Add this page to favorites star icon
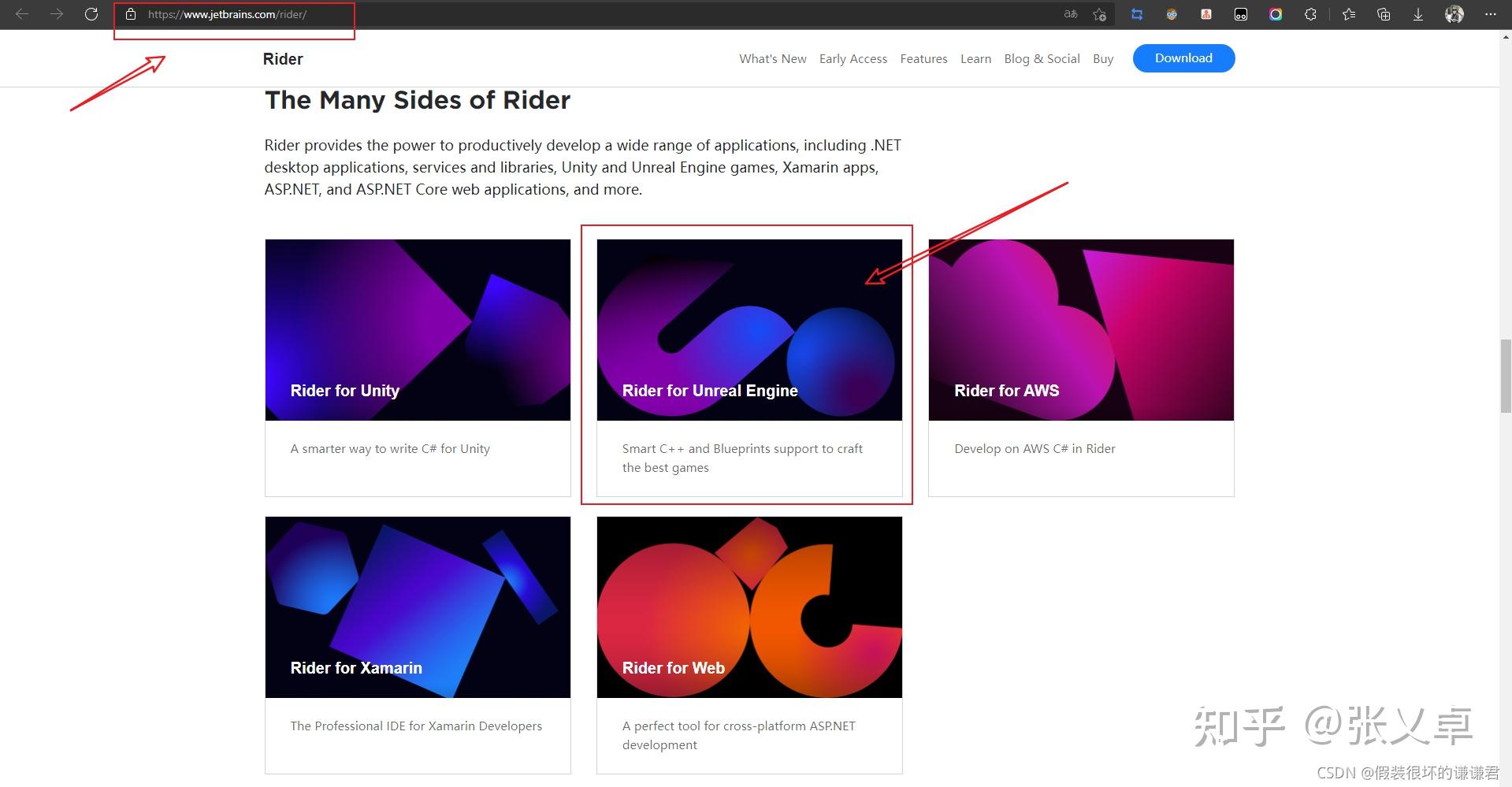The height and width of the screenshot is (787, 1512). [1100, 14]
